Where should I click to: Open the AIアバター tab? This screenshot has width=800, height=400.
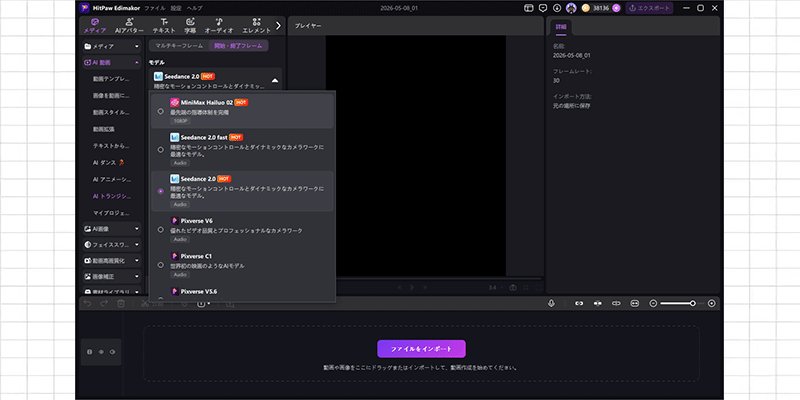[130, 26]
